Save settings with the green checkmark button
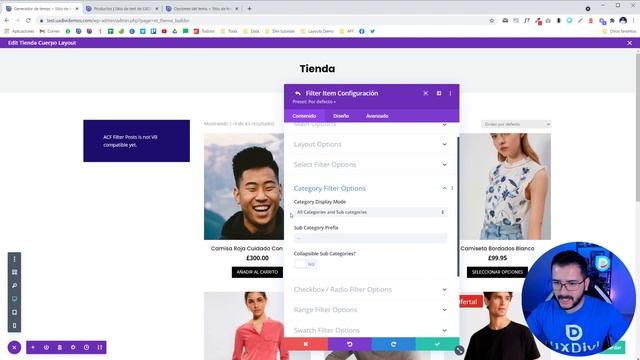The image size is (640, 360). pyautogui.click(x=437, y=344)
